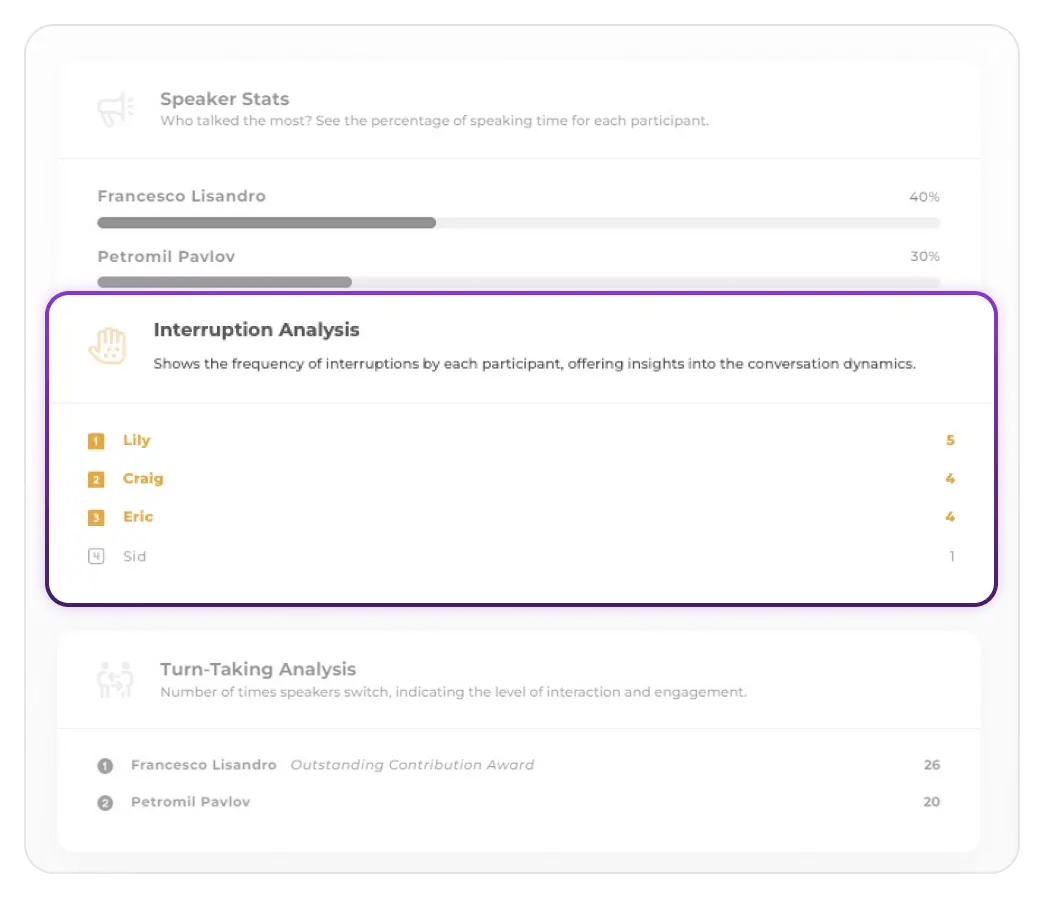Select Francesco Lisandro's rank 1 circle marker
This screenshot has height=898, width=1044.
click(105, 765)
